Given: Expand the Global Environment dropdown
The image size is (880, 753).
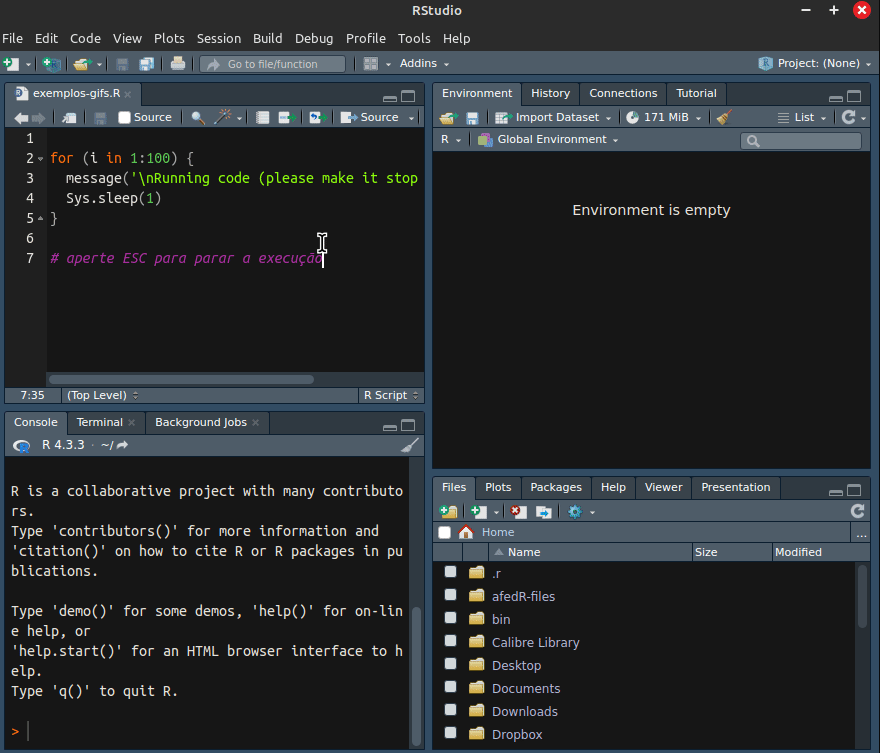Looking at the screenshot, I should (551, 140).
